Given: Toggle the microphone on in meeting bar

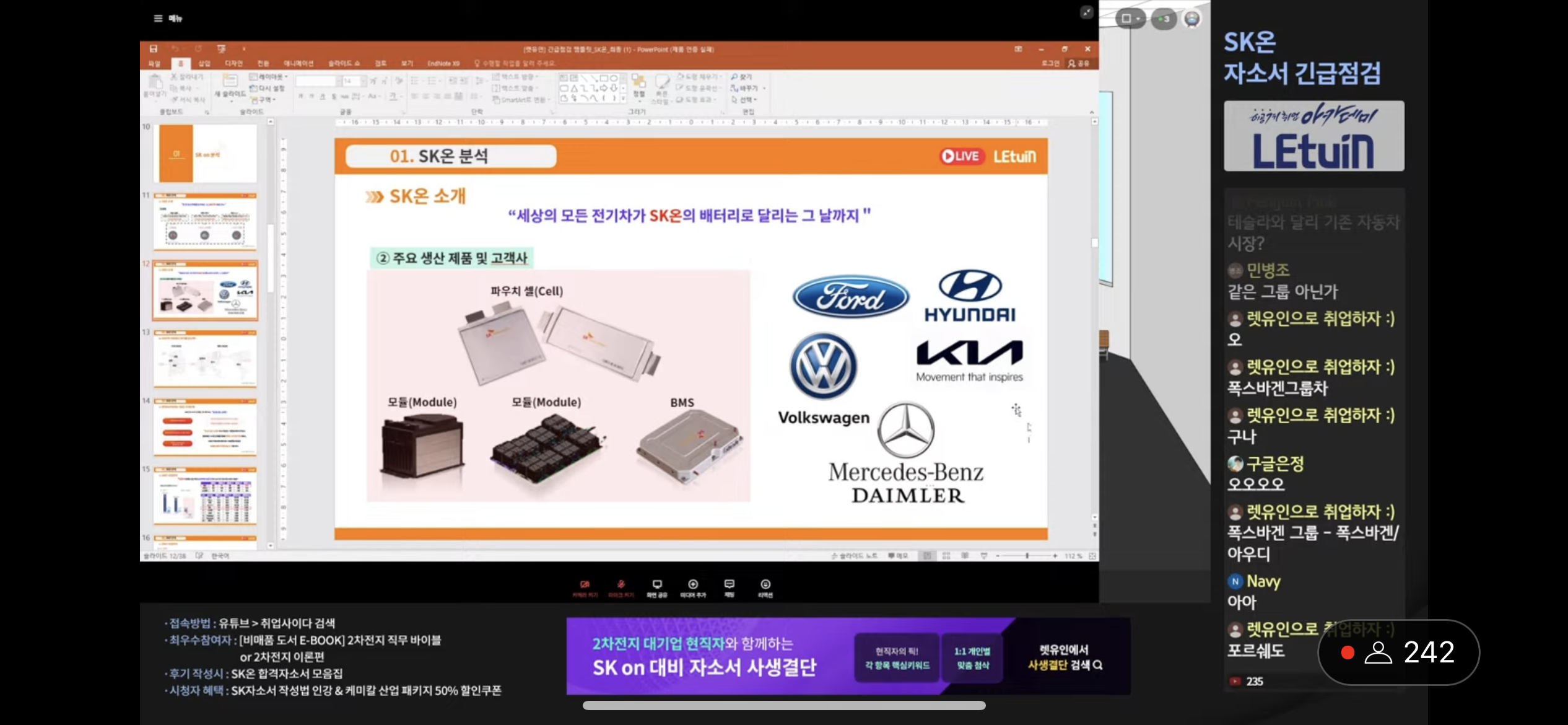Looking at the screenshot, I should click(x=621, y=584).
